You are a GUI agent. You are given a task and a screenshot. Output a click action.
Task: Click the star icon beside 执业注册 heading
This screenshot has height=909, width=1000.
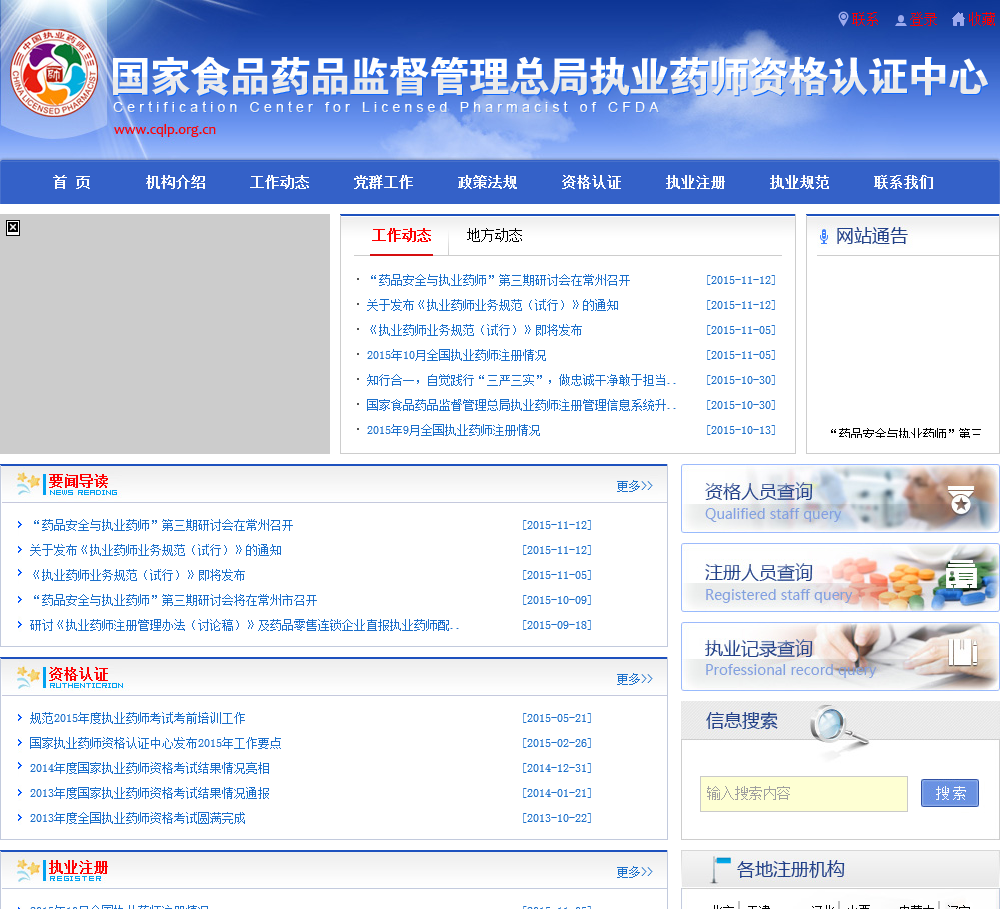click(x=28, y=870)
